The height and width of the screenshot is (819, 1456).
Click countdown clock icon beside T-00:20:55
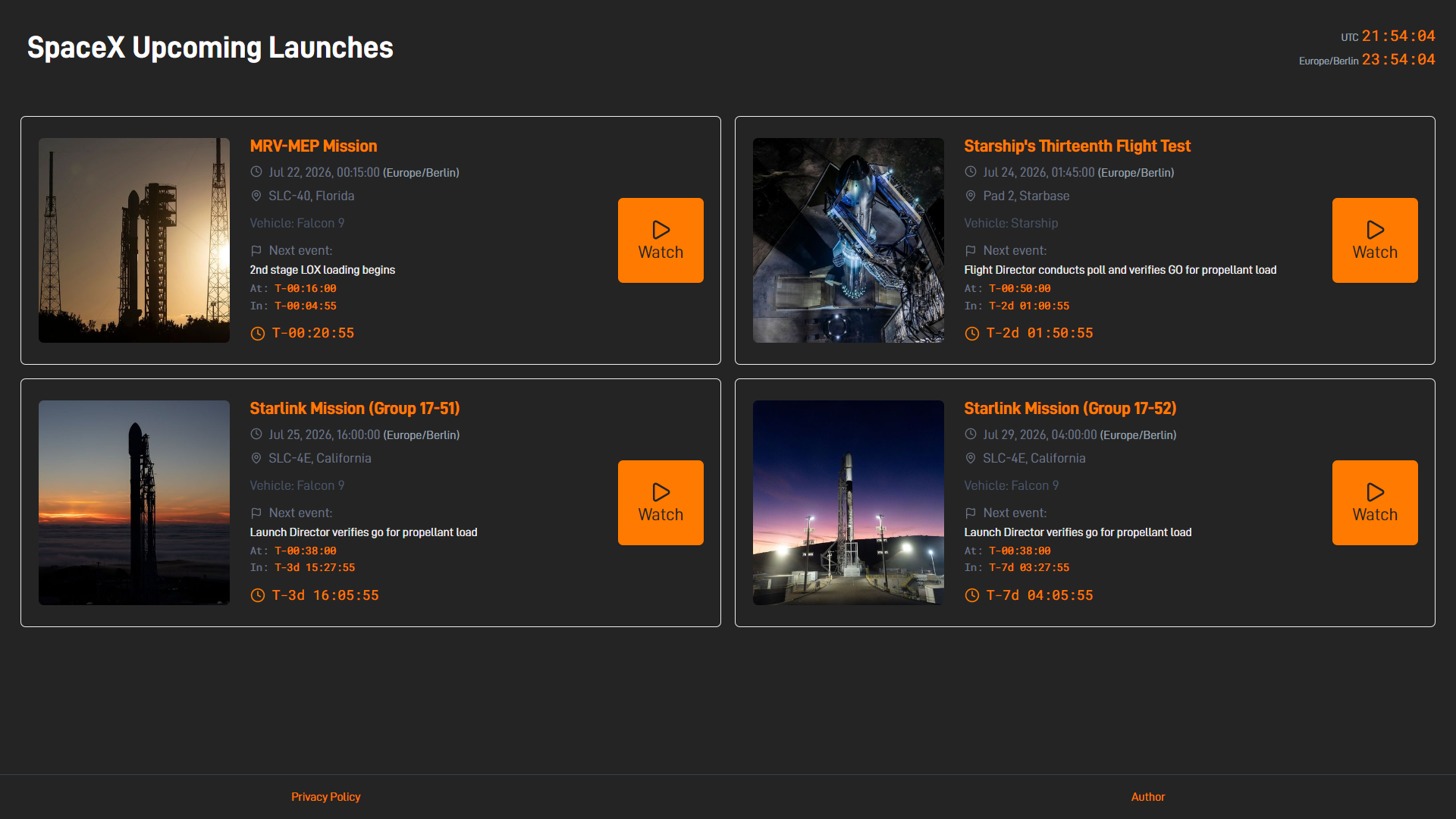[258, 334]
